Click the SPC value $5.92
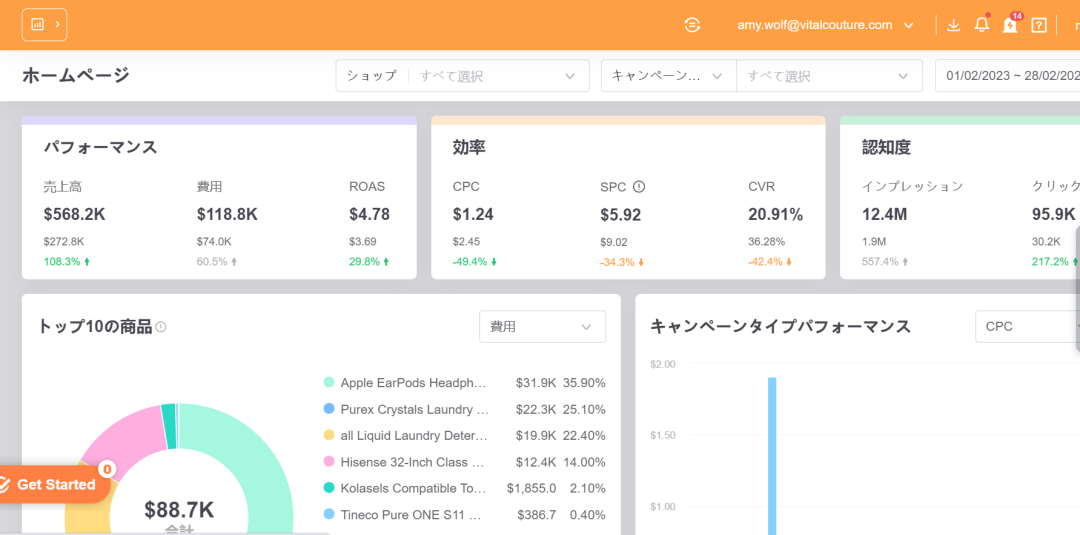 pos(621,216)
